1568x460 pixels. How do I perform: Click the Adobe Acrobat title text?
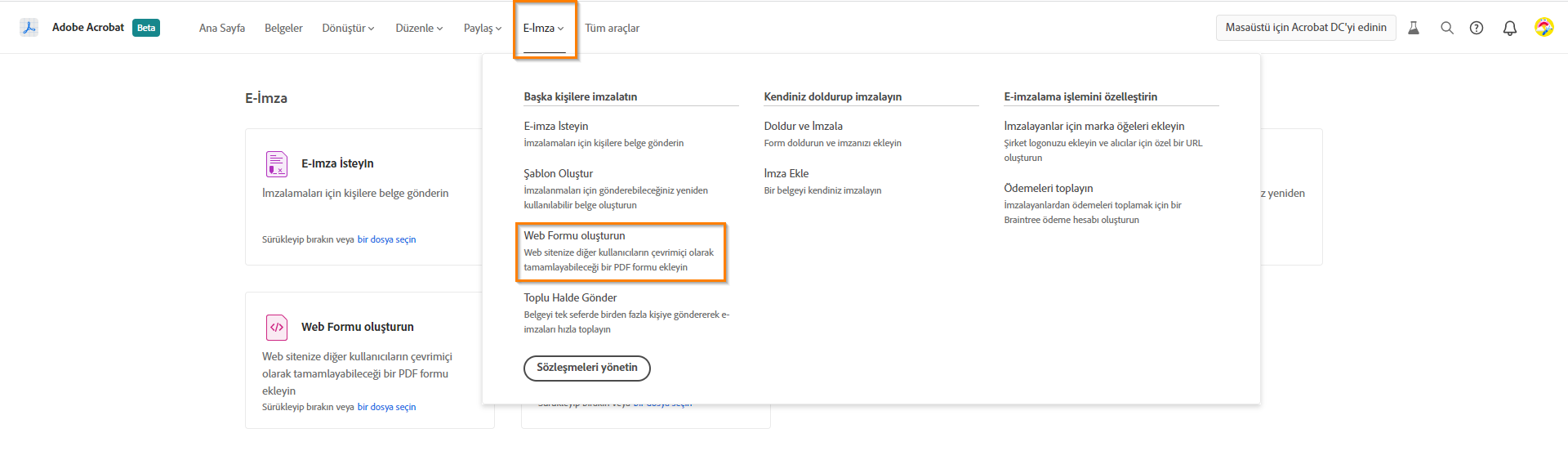tap(88, 27)
